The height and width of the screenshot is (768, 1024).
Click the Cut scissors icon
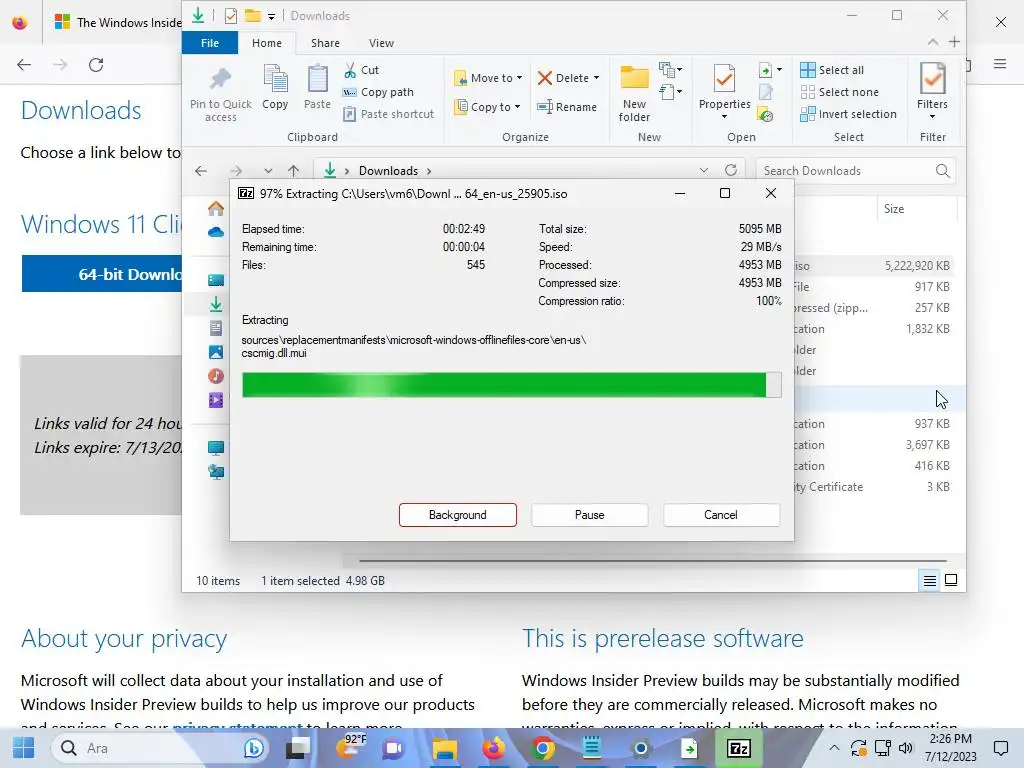tap(350, 70)
